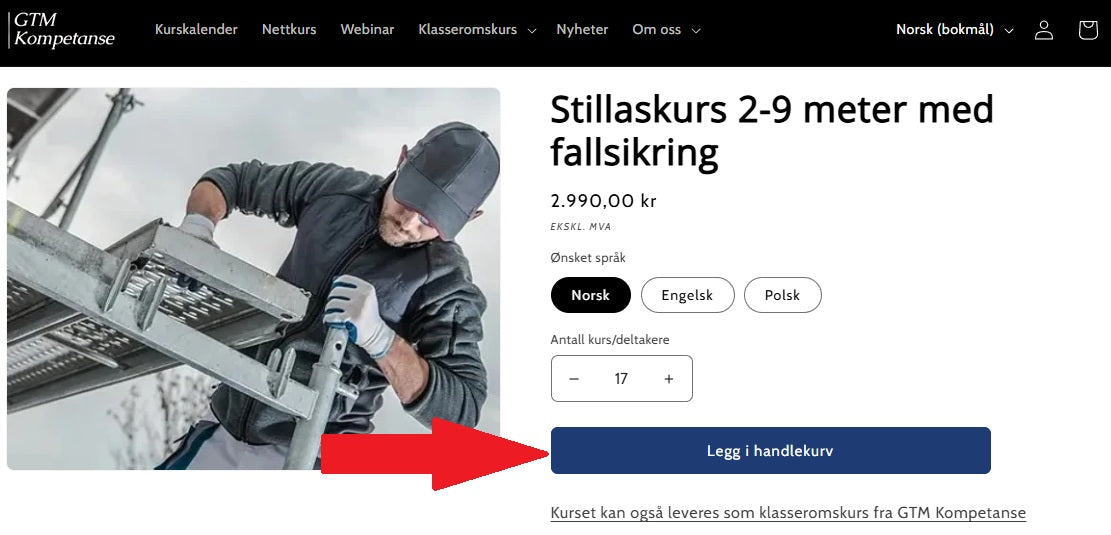Follow the klasseromskurs fra GTM Kompetanse link
This screenshot has width=1111, height=535.
788,513
